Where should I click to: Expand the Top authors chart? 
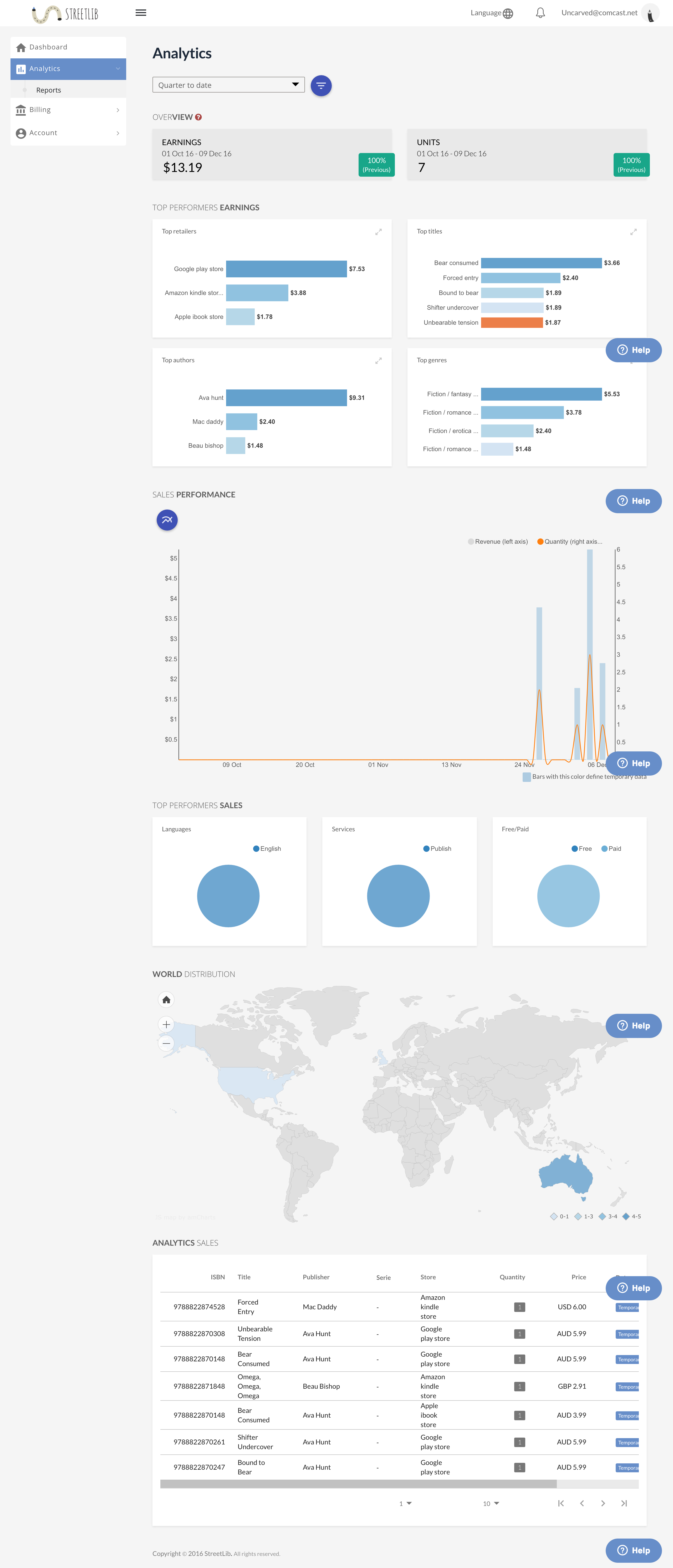379,361
